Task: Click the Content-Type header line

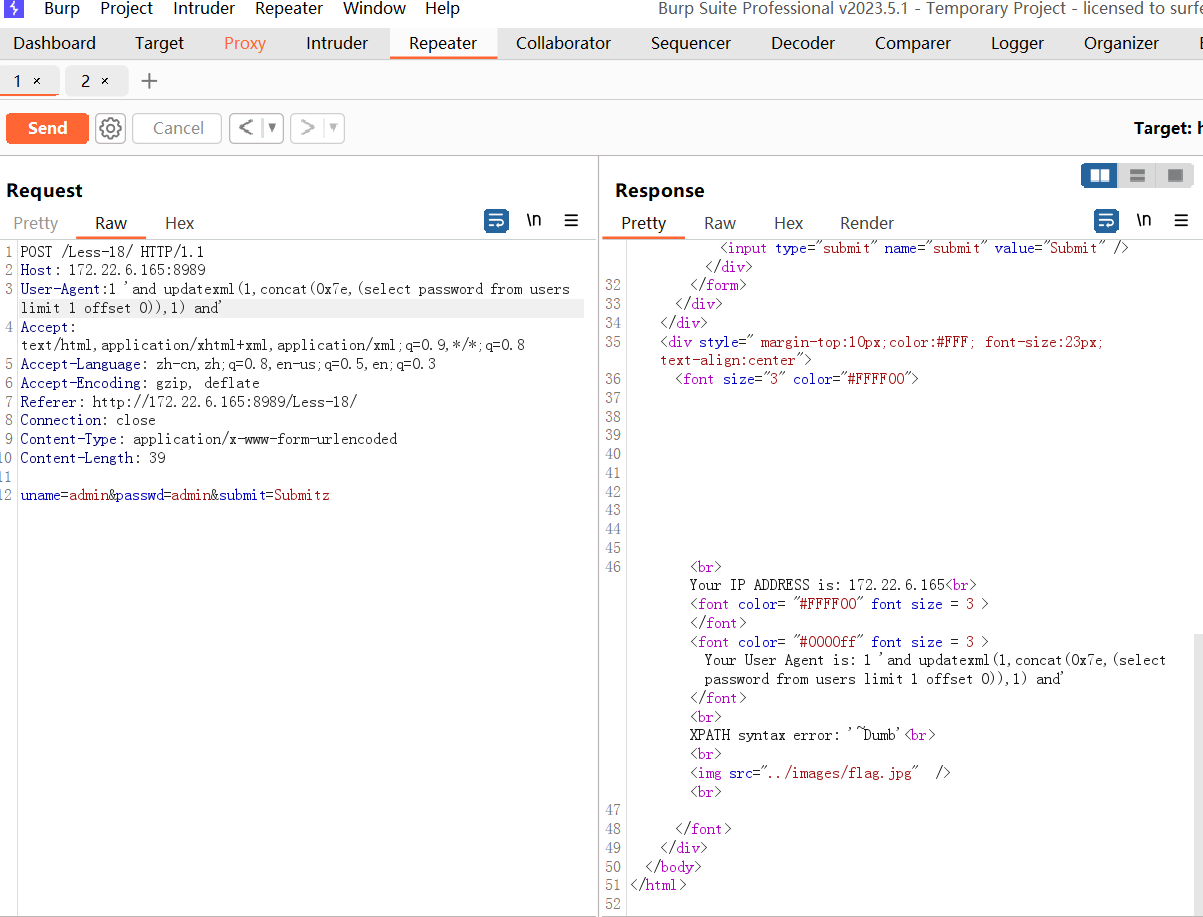Action: 209,439
